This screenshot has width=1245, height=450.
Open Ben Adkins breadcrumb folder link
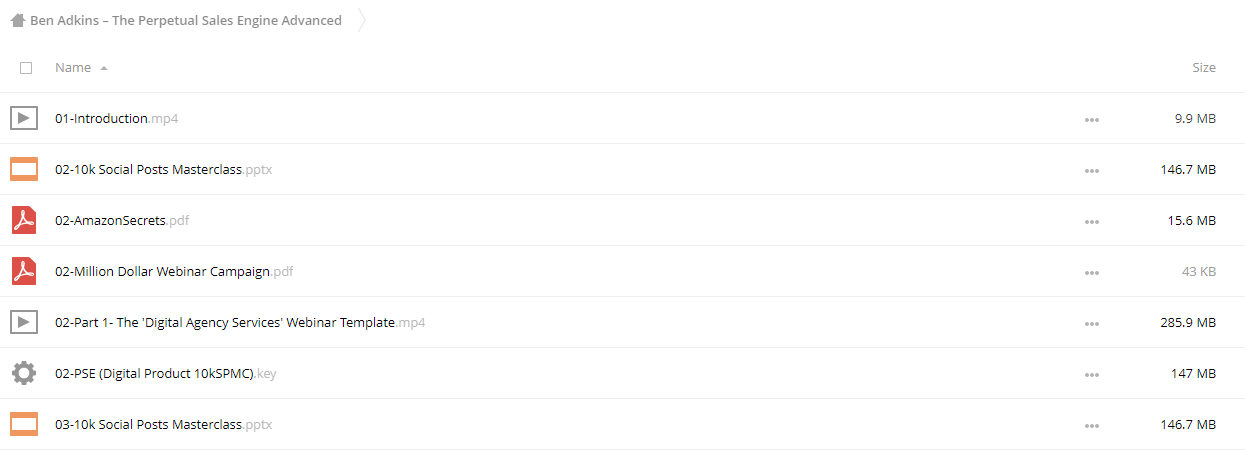click(x=186, y=20)
